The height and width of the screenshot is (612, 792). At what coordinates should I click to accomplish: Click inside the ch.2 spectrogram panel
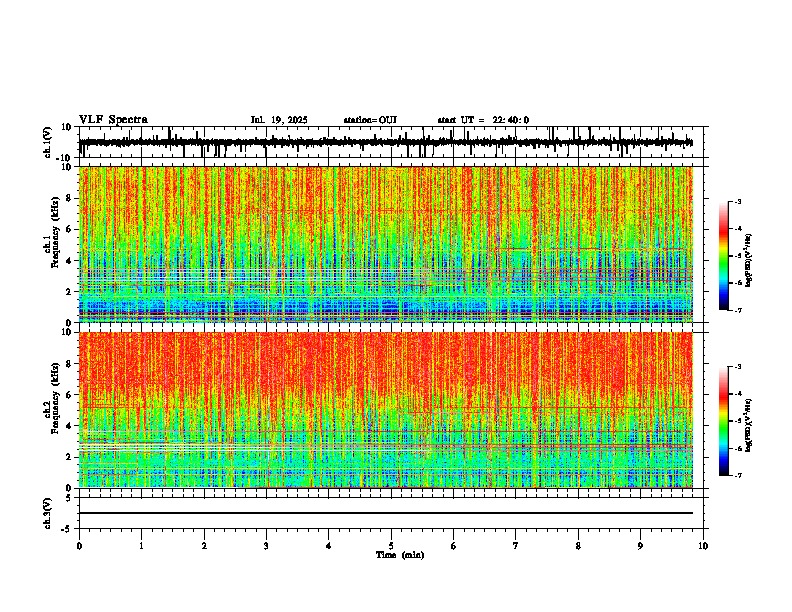point(386,410)
